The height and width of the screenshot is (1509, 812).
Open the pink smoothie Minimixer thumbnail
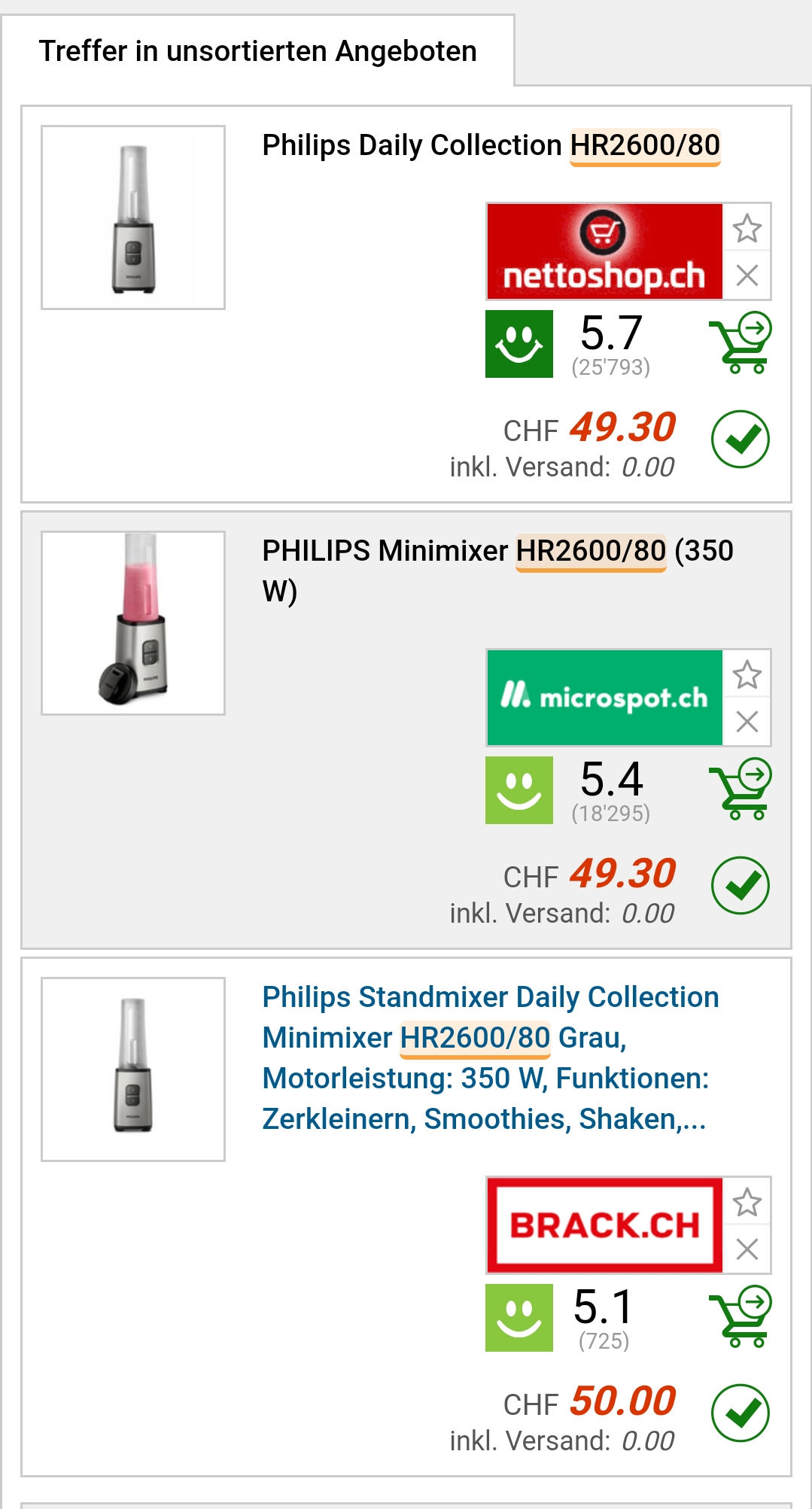pos(133,623)
